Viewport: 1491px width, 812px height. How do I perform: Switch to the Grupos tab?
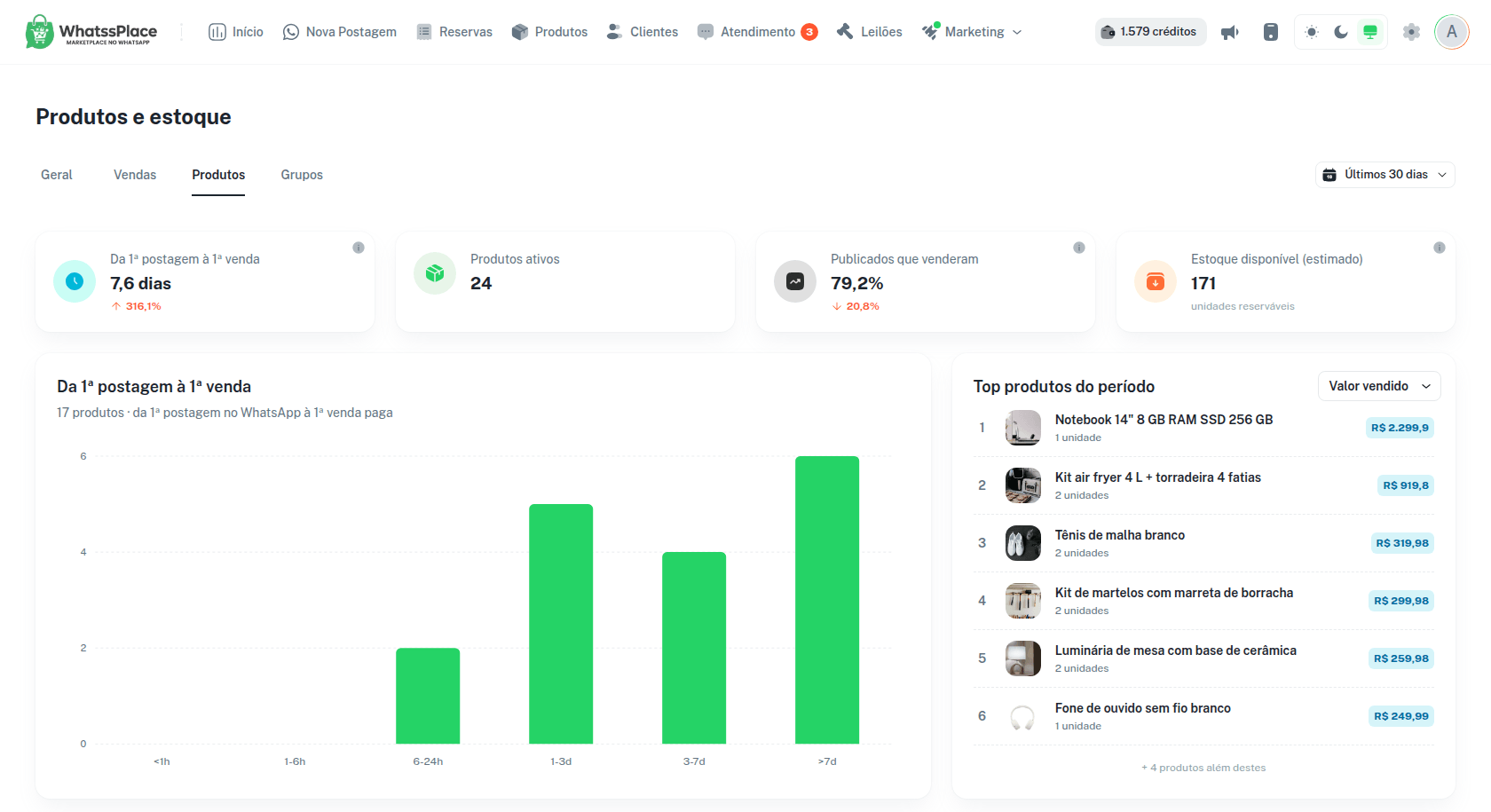[302, 175]
